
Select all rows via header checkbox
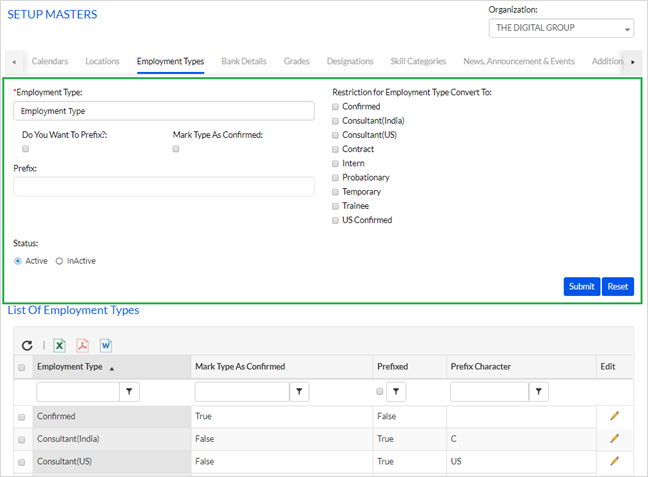click(21, 367)
